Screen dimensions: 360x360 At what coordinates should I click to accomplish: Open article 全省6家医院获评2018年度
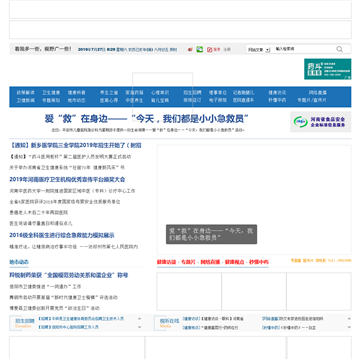(x=65, y=202)
